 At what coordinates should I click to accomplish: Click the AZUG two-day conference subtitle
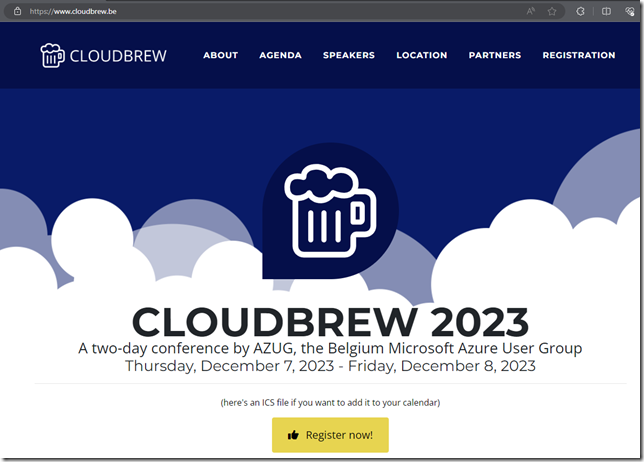pyautogui.click(x=330, y=348)
